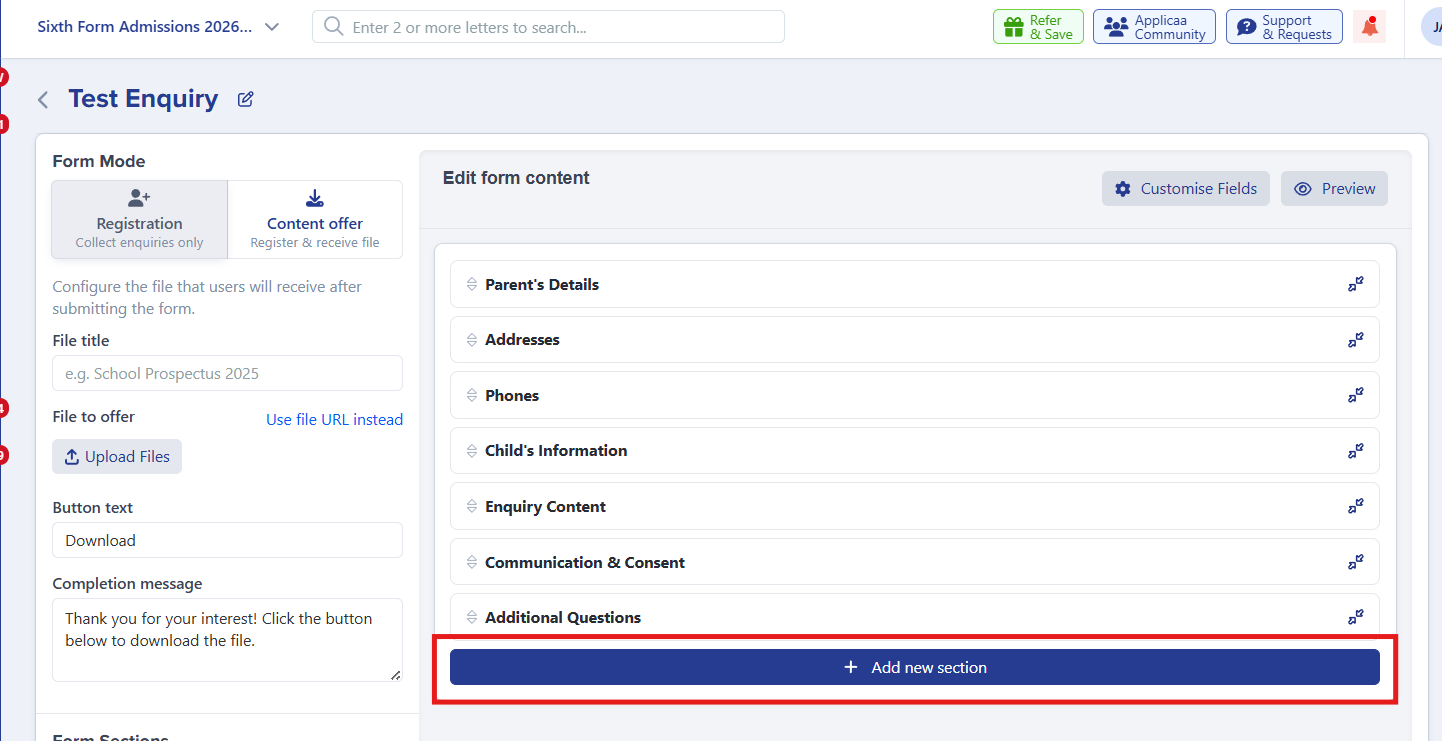Open the red notification bell
Viewport: 1442px width, 741px height.
[1369, 27]
